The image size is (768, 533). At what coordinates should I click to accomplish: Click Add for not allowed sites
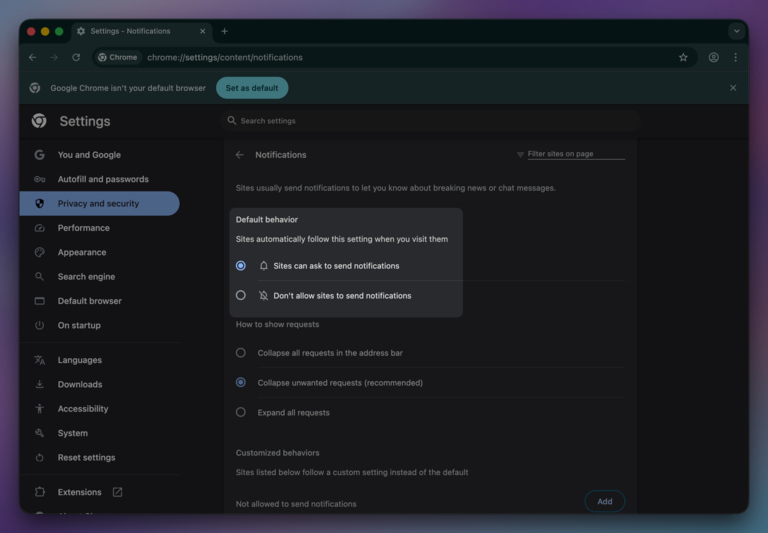coord(604,501)
